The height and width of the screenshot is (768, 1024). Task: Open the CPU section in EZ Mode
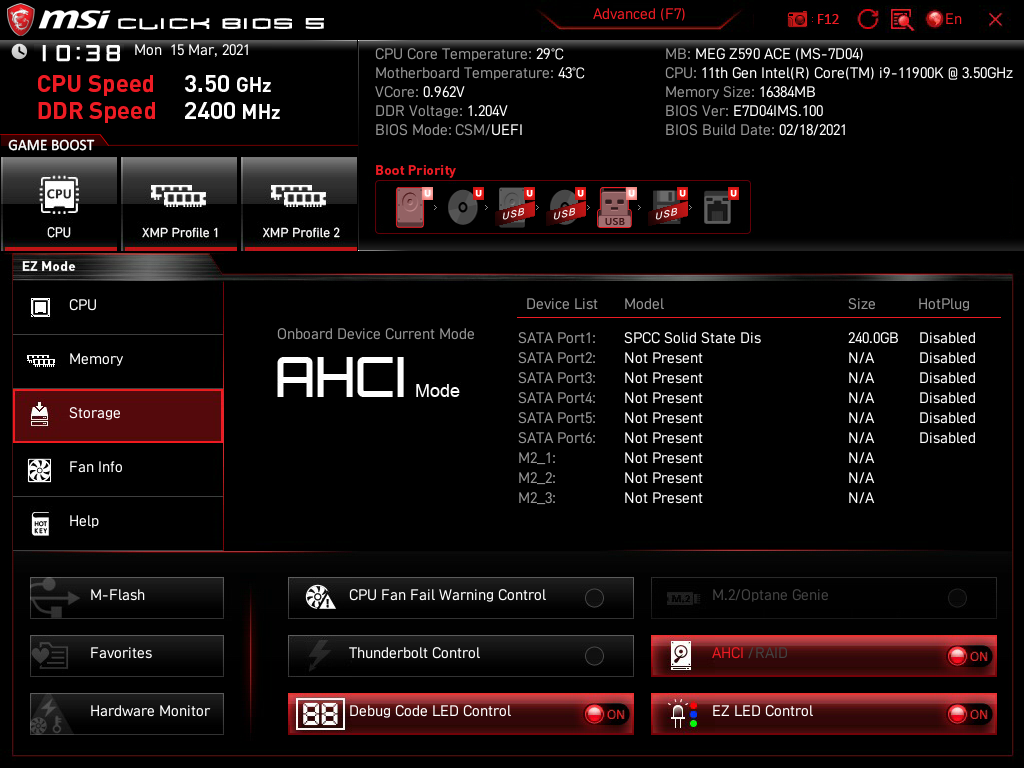[118, 307]
